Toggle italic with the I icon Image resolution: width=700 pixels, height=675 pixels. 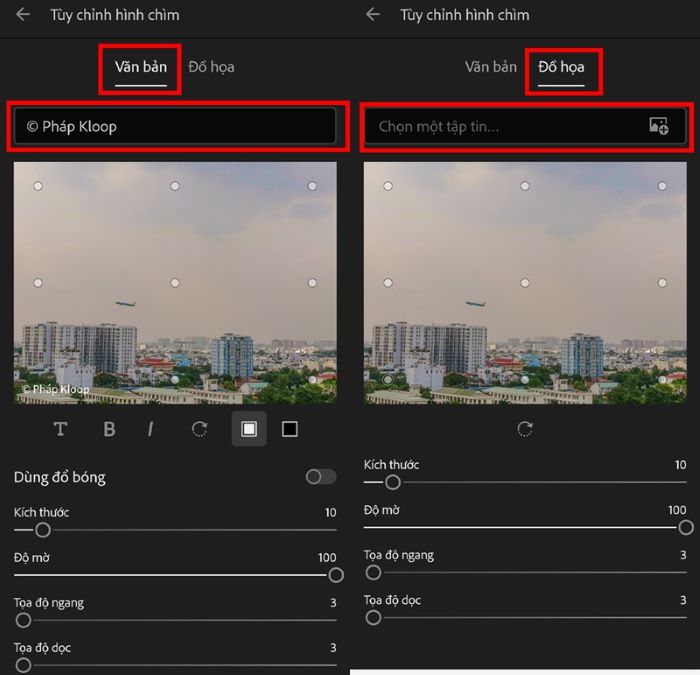pyautogui.click(x=150, y=429)
